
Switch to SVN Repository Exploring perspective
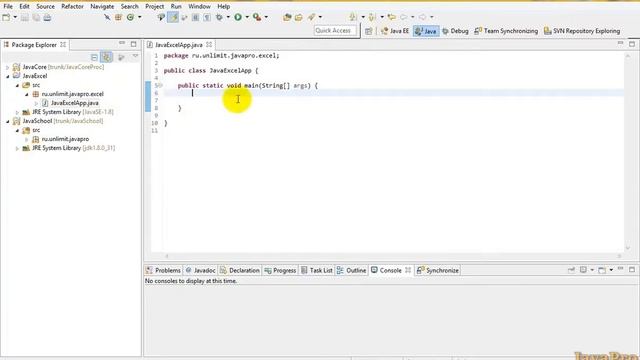coord(582,31)
